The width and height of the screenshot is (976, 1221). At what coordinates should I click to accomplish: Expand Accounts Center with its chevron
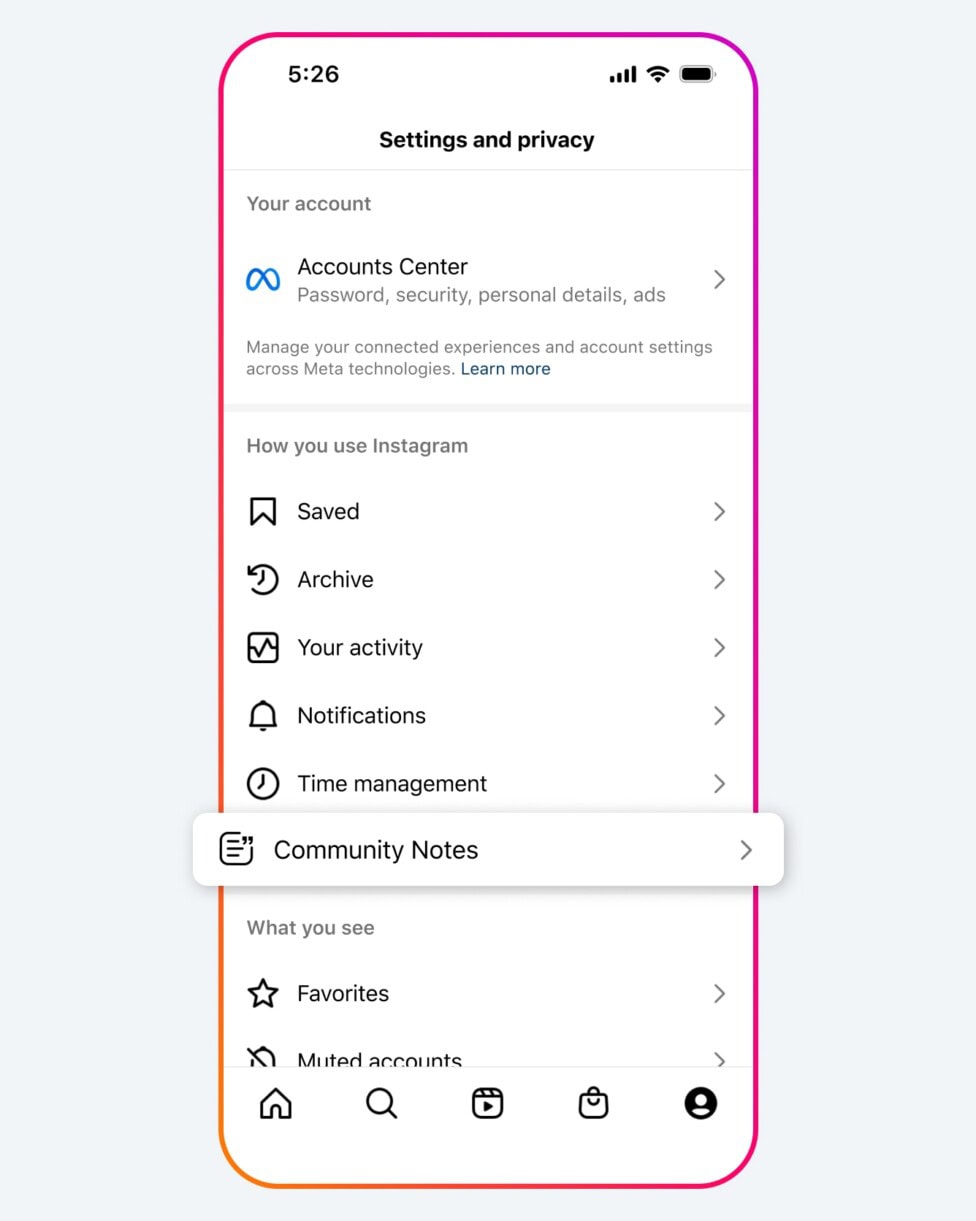point(719,280)
